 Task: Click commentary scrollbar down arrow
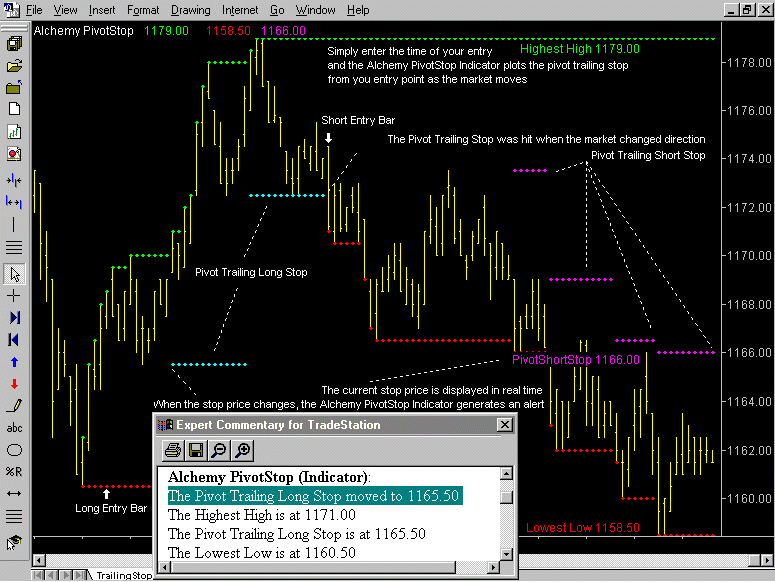pos(506,554)
